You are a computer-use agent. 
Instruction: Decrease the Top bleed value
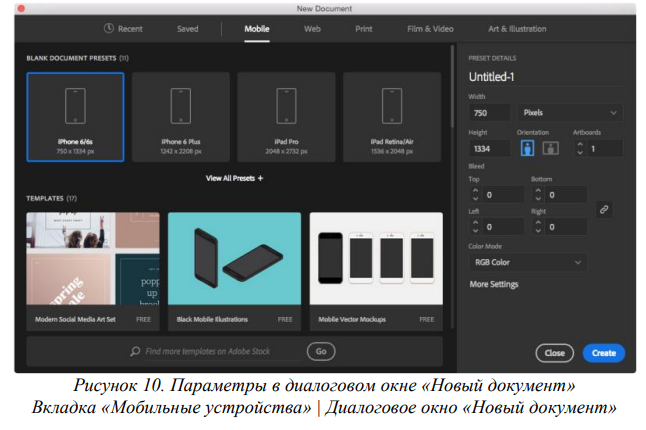pos(475,199)
